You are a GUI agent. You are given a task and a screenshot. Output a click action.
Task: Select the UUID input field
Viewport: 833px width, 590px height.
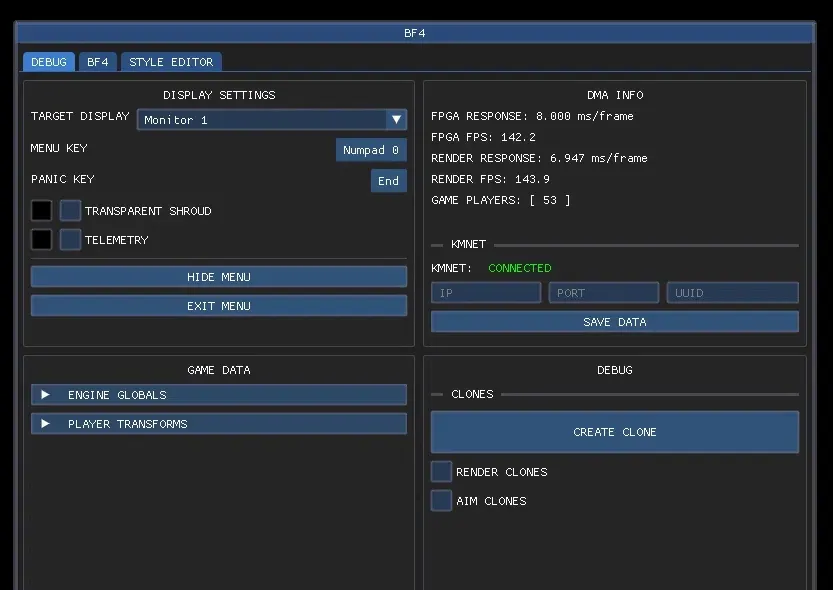click(x=732, y=293)
